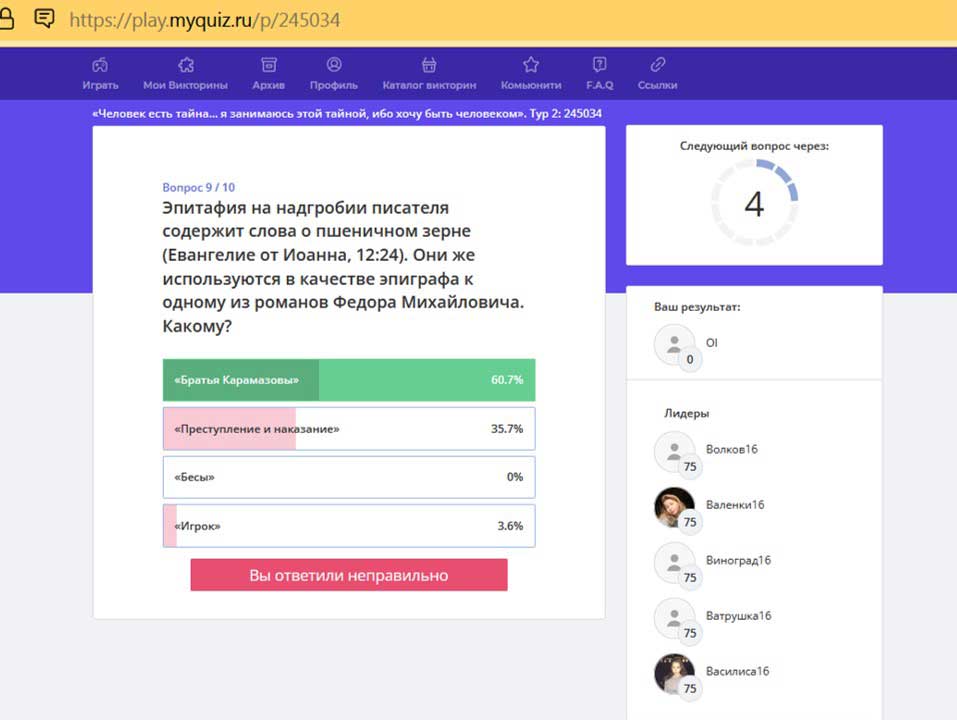This screenshot has height=720, width=957.
Task: Click the Ссылки chain link icon
Action: click(x=657, y=65)
